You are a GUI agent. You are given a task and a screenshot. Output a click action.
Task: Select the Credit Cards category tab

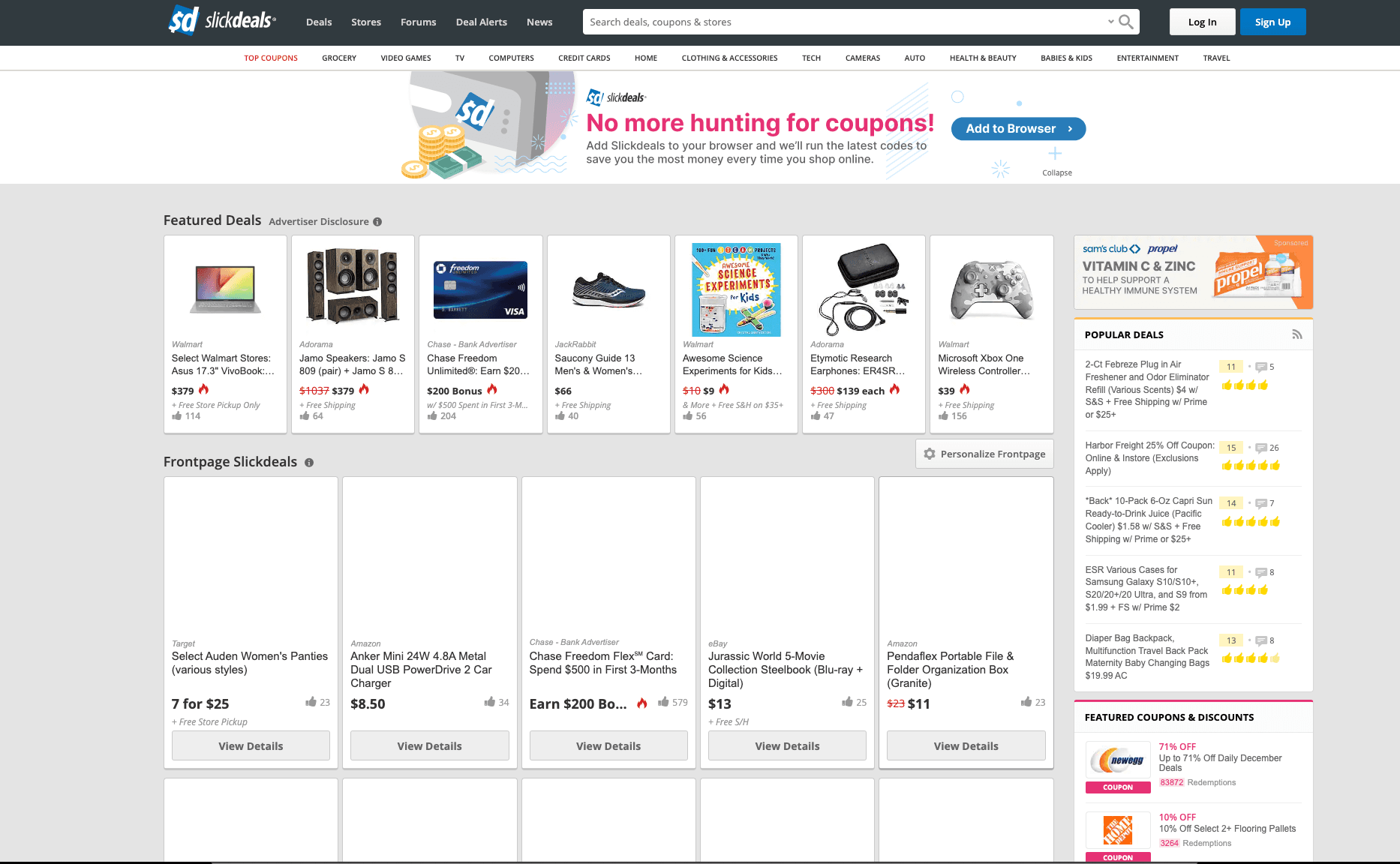pyautogui.click(x=584, y=58)
